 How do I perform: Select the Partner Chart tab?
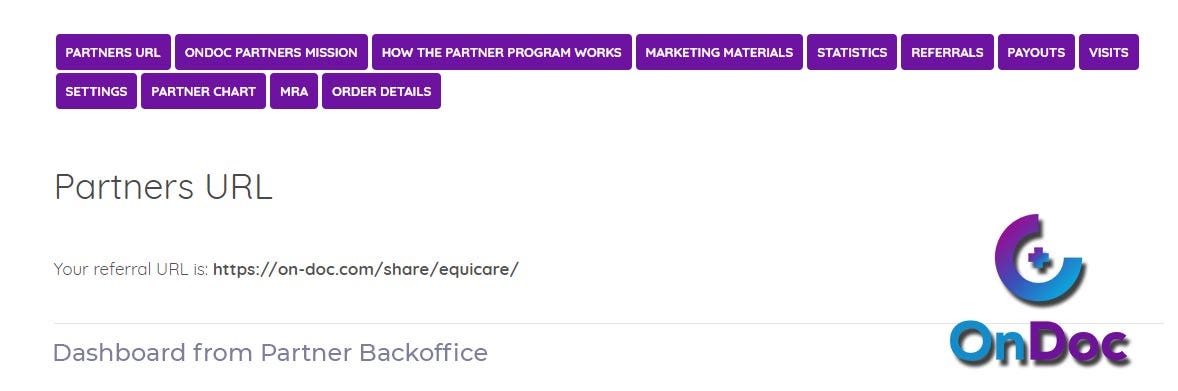click(x=204, y=91)
